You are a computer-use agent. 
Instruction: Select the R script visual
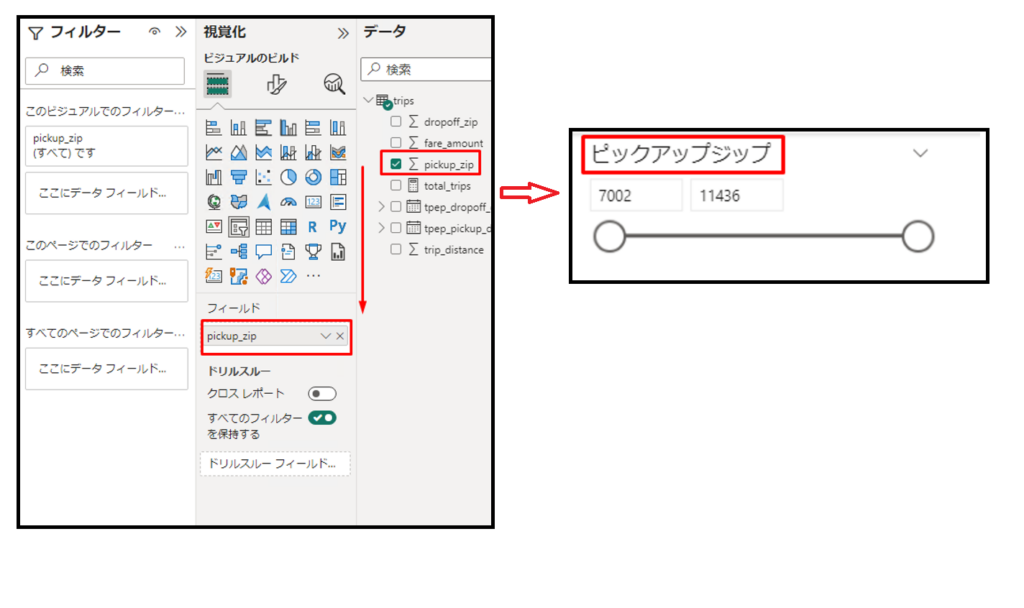pyautogui.click(x=312, y=227)
